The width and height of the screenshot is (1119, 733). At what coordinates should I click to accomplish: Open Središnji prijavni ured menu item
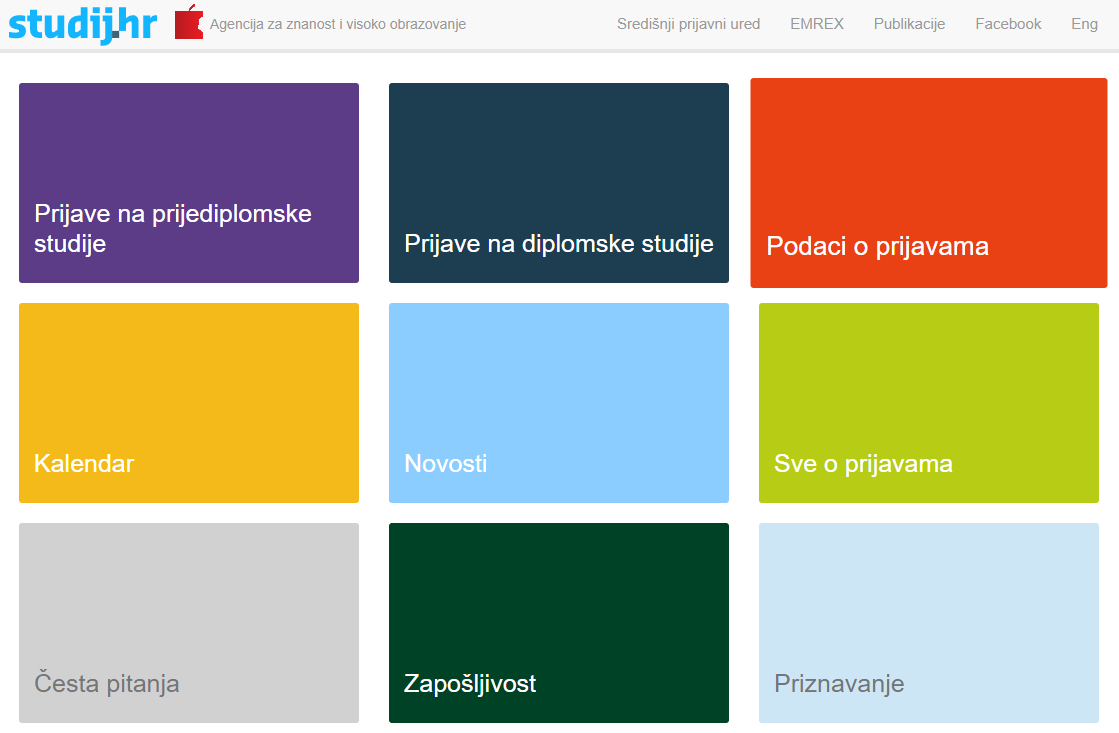pos(688,24)
